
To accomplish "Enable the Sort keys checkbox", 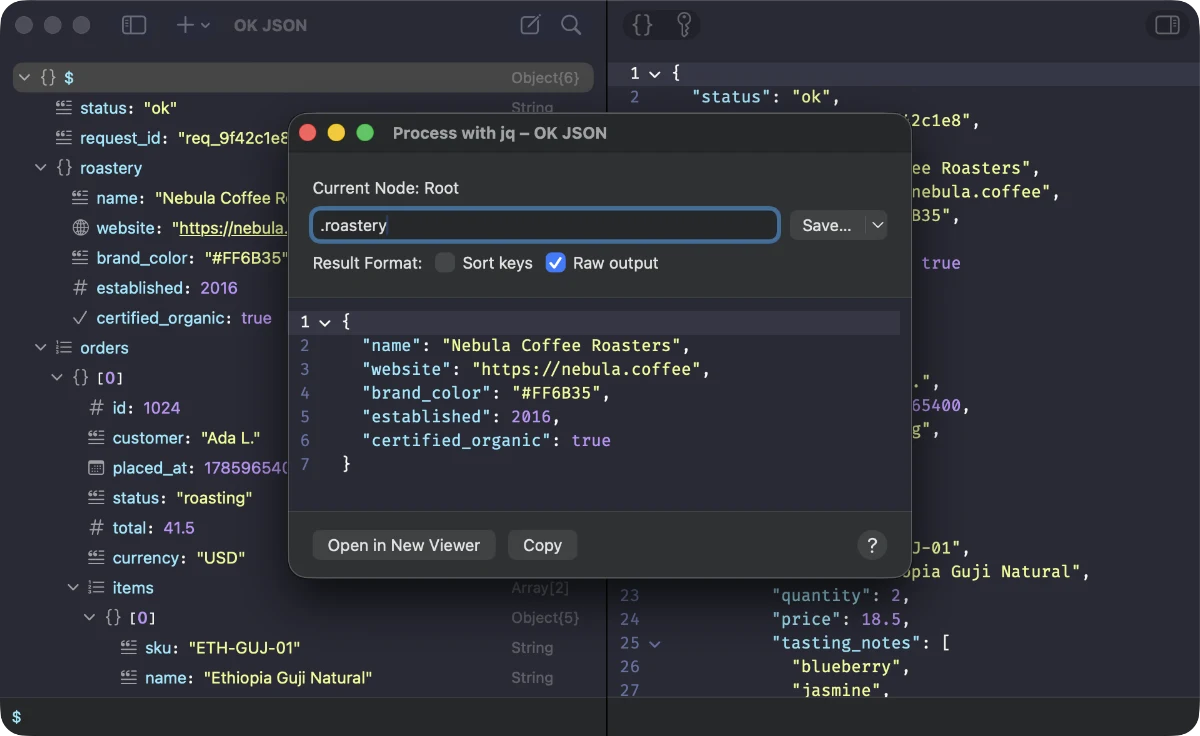I will pyautogui.click(x=445, y=263).
